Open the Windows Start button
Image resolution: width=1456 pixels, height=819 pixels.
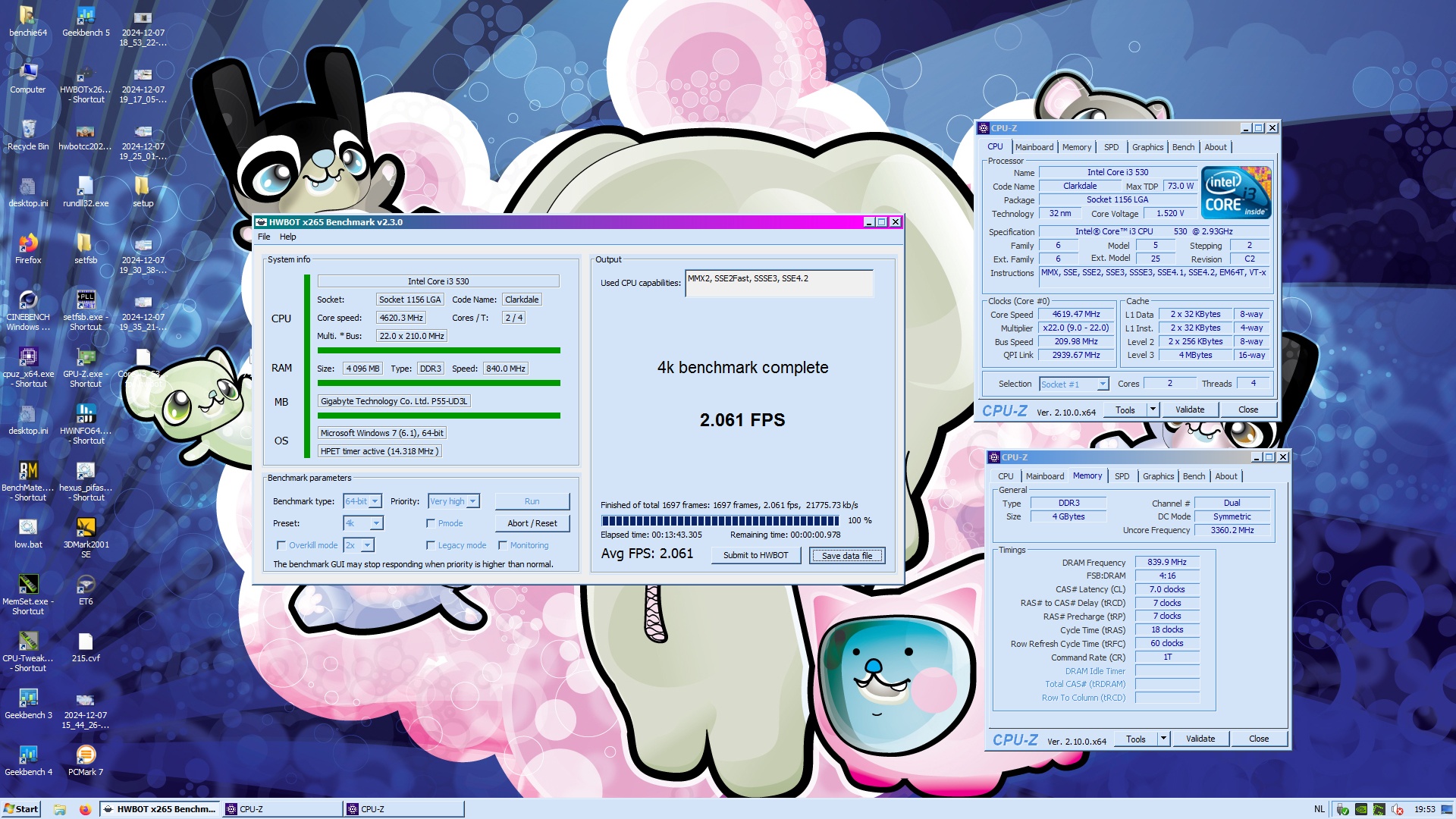point(21,808)
